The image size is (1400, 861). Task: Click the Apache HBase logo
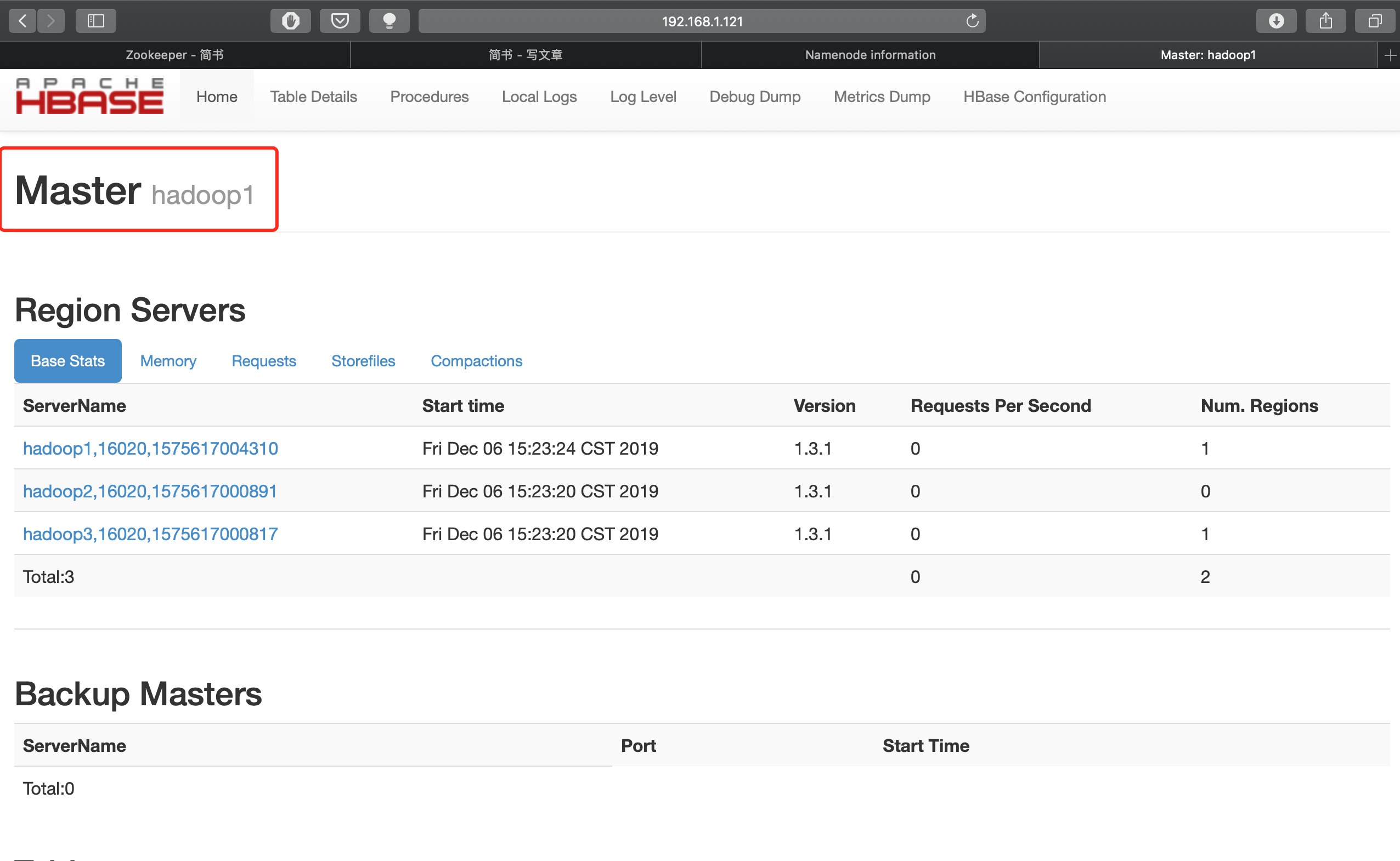click(90, 97)
